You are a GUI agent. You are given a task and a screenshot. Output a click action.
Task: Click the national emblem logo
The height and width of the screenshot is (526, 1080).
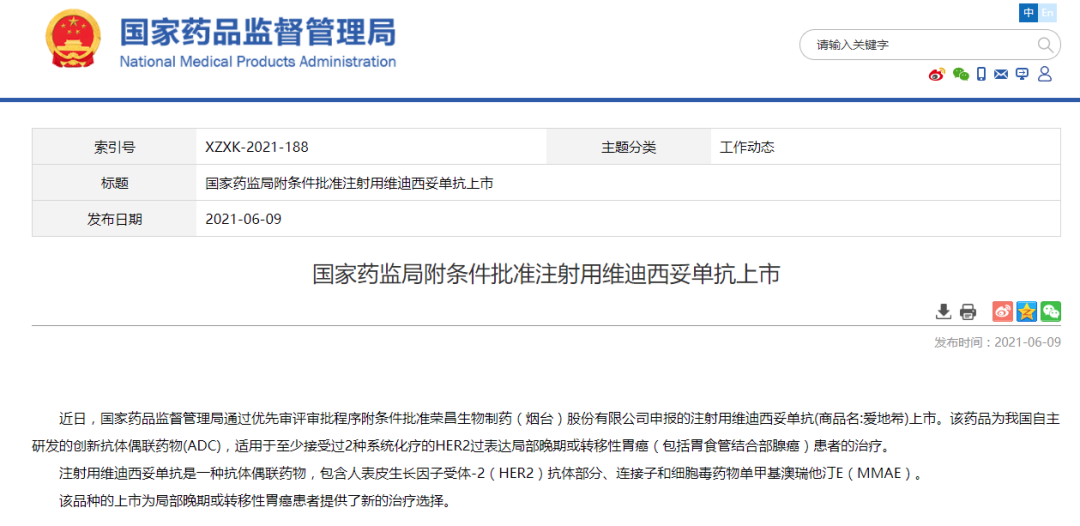(72, 40)
